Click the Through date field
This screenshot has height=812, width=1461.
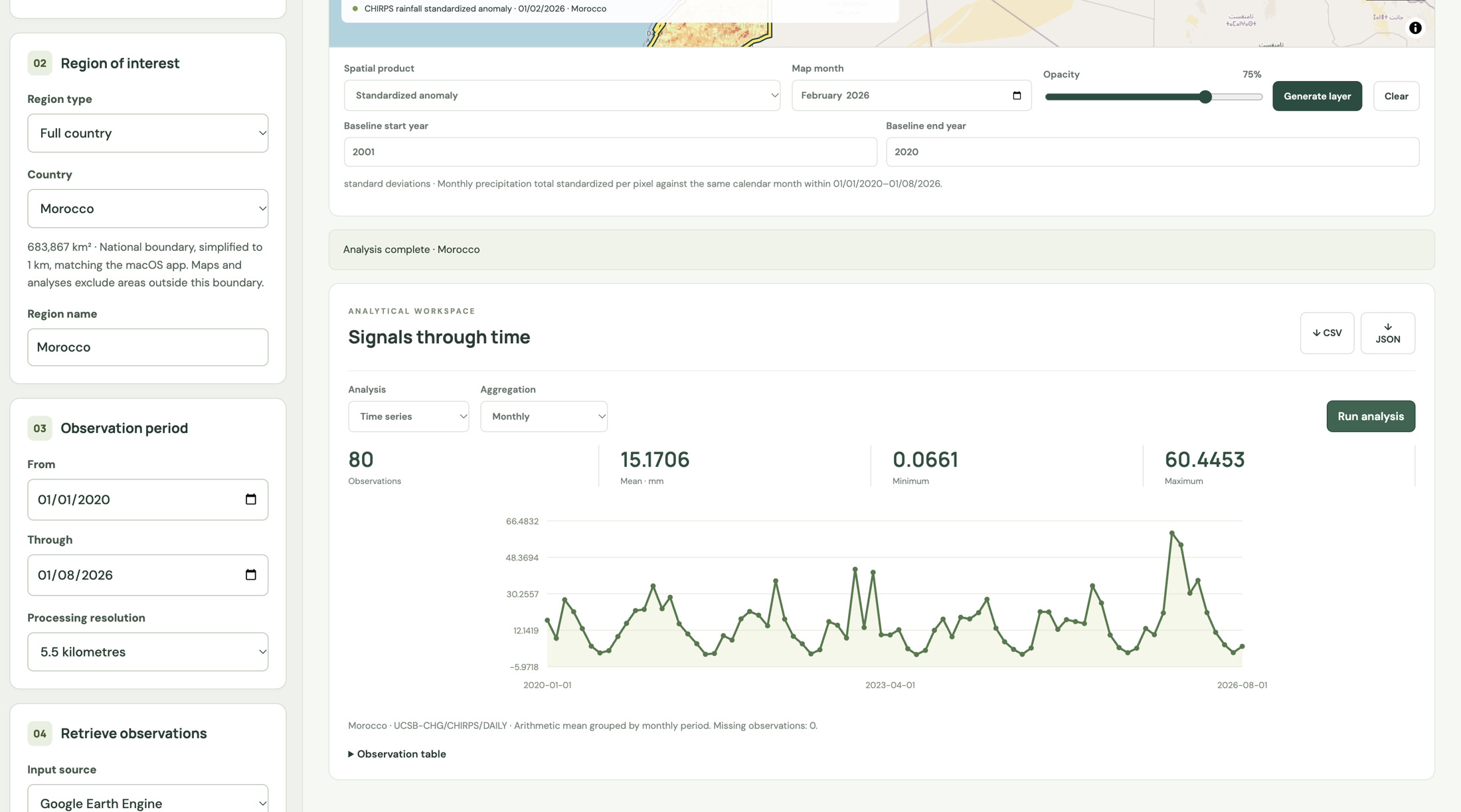(147, 575)
